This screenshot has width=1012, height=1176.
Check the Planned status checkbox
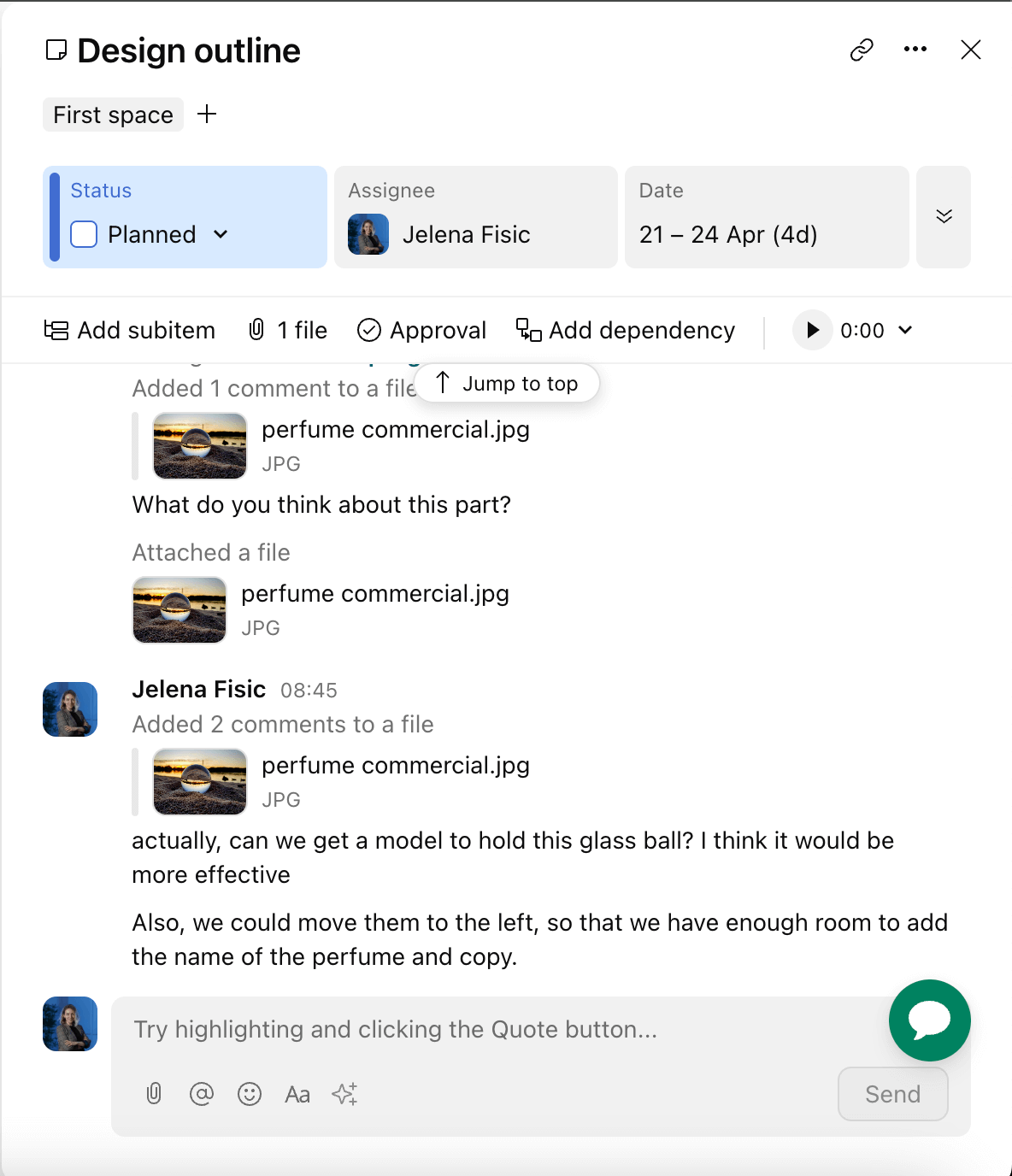tap(84, 234)
